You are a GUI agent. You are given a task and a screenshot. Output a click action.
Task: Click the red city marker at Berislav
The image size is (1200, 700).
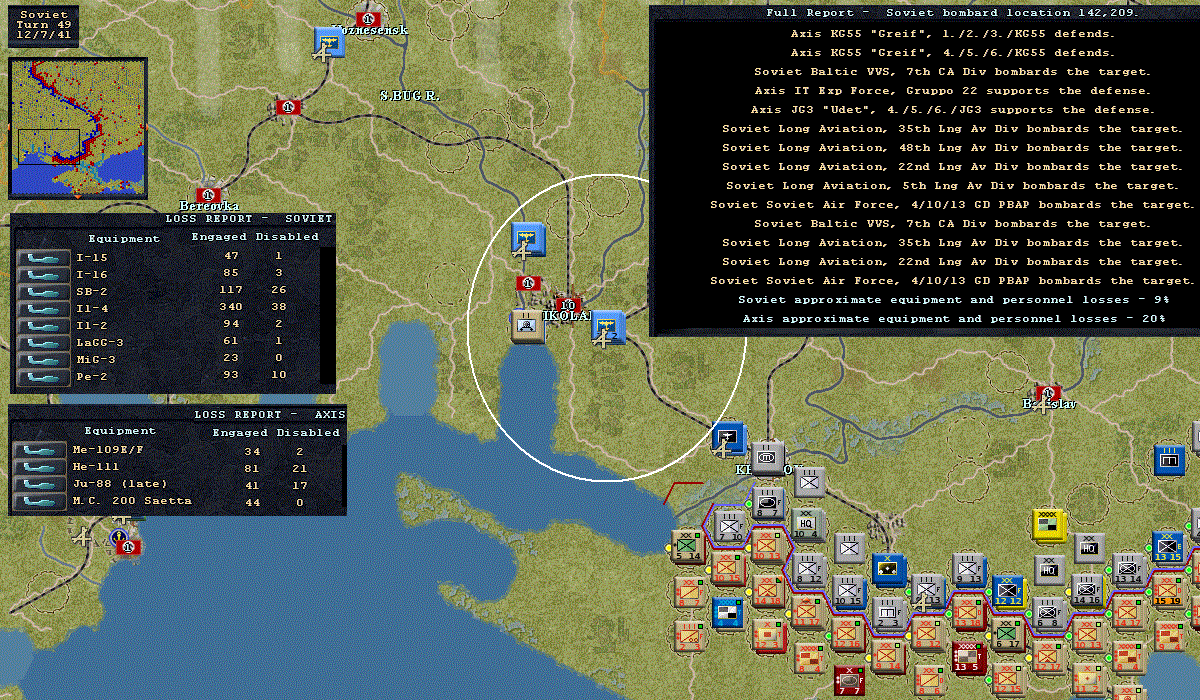1048,392
